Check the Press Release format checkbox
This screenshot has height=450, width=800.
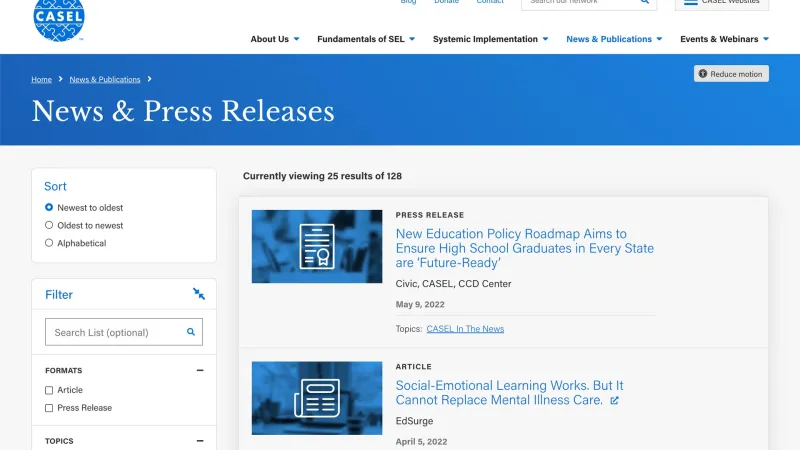[49, 408]
